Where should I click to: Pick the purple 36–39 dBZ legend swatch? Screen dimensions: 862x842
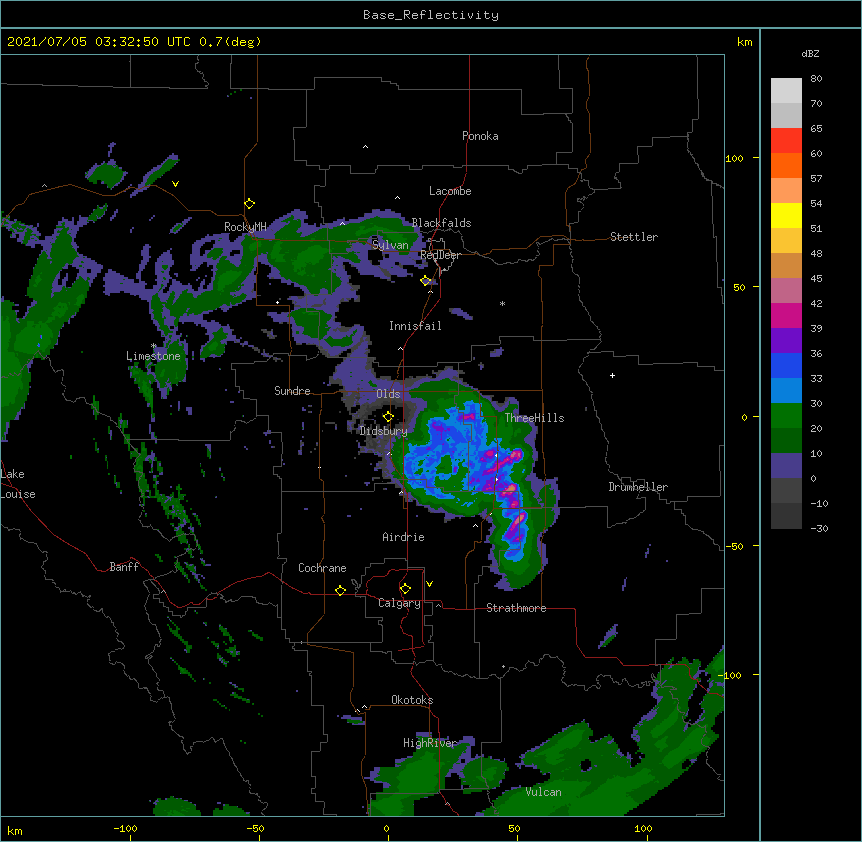(x=786, y=341)
